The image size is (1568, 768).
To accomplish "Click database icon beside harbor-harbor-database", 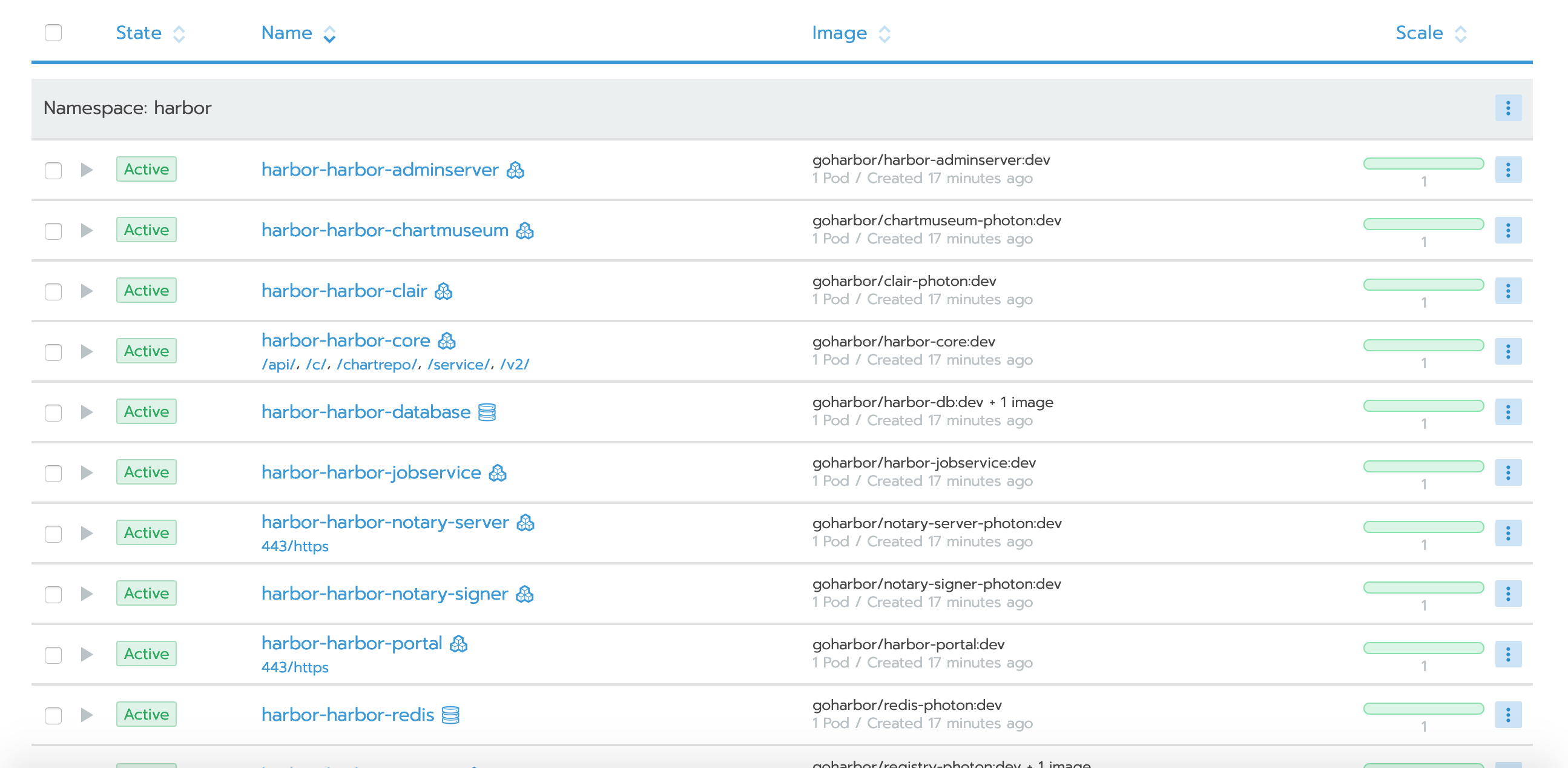I will point(487,412).
